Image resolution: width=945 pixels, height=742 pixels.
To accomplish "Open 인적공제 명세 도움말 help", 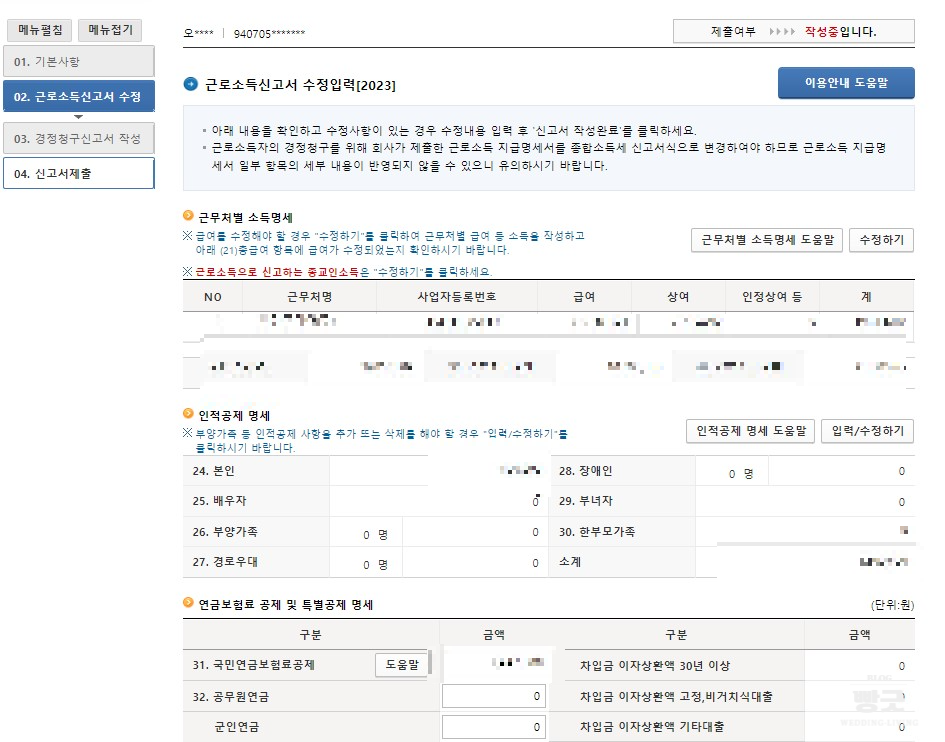I will point(753,432).
